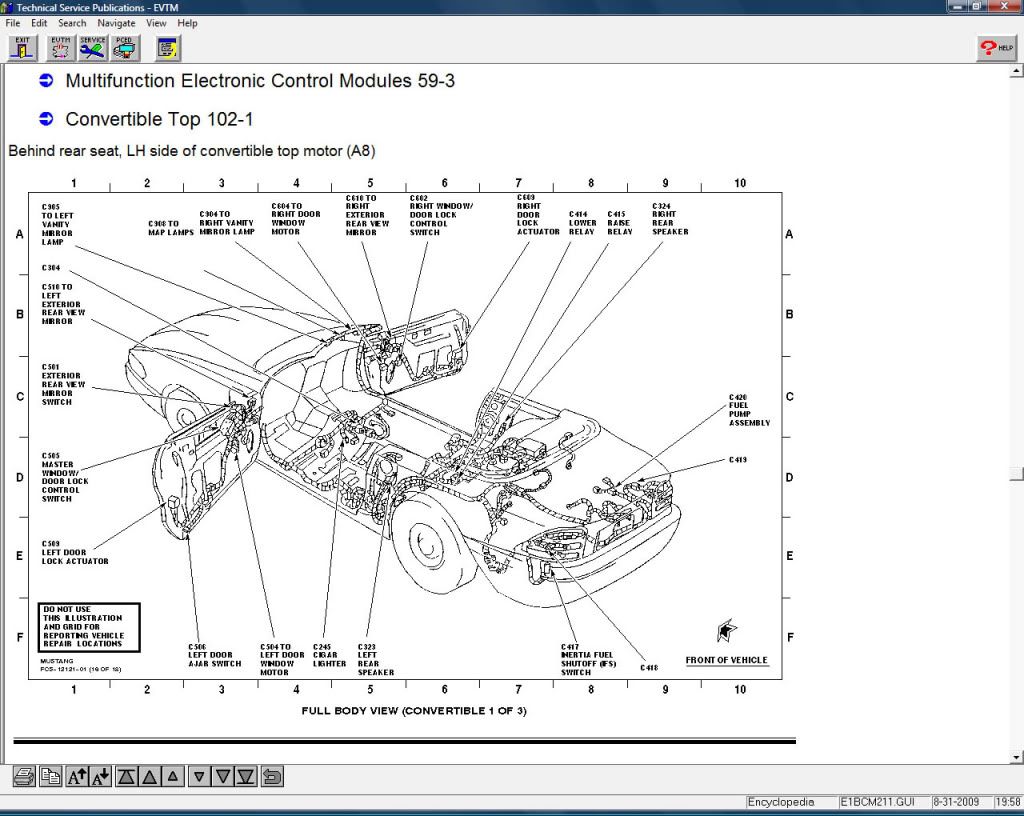Screen dimensions: 1024x816
Task: Zoom out with the smallest down-triangle button
Action: pos(199,776)
